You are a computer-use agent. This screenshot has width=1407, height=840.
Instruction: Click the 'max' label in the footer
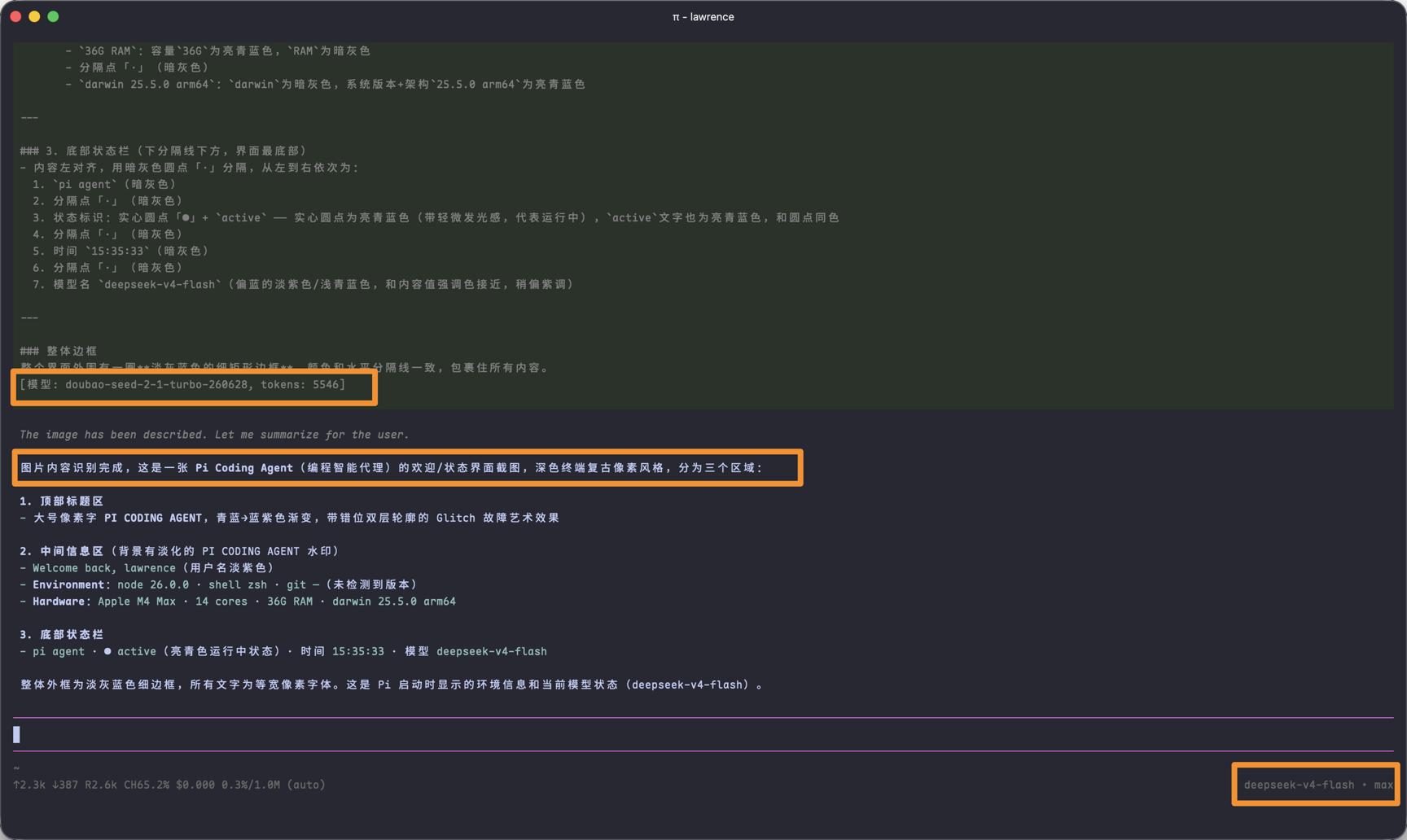[1383, 785]
